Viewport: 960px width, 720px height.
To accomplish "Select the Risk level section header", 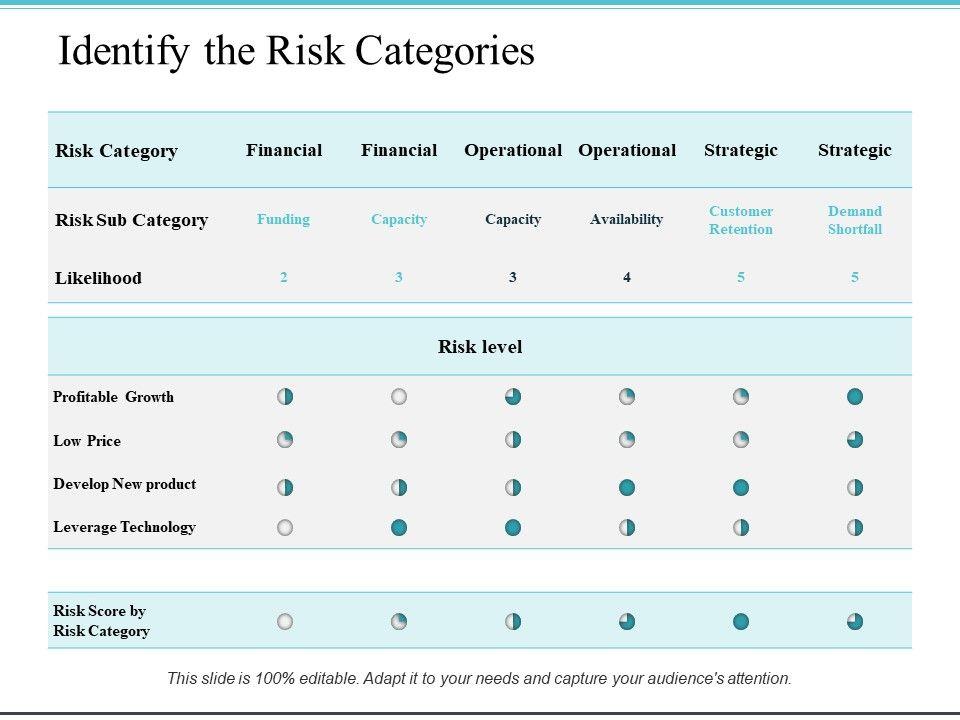I will click(480, 347).
